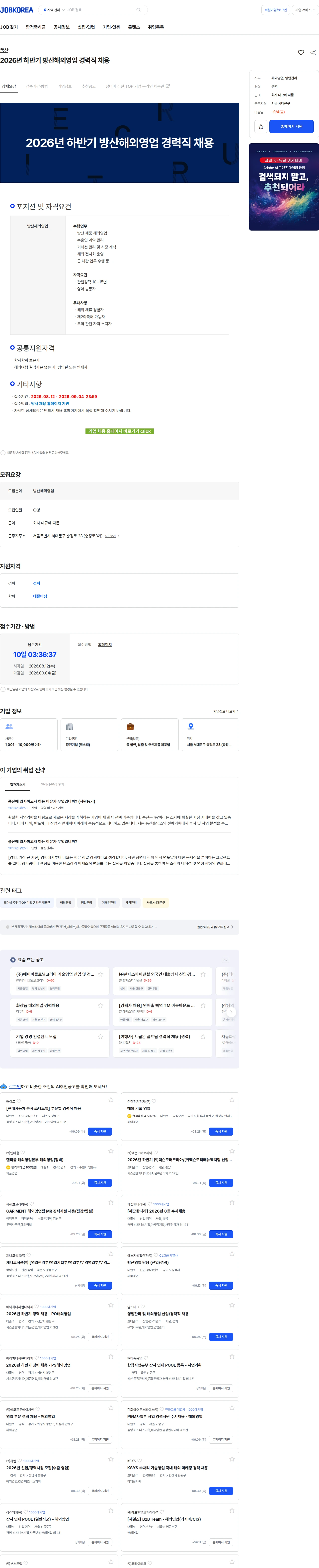
Task: Click the heart icon next to 깨끗한나라㈜
Action: (150, 1204)
